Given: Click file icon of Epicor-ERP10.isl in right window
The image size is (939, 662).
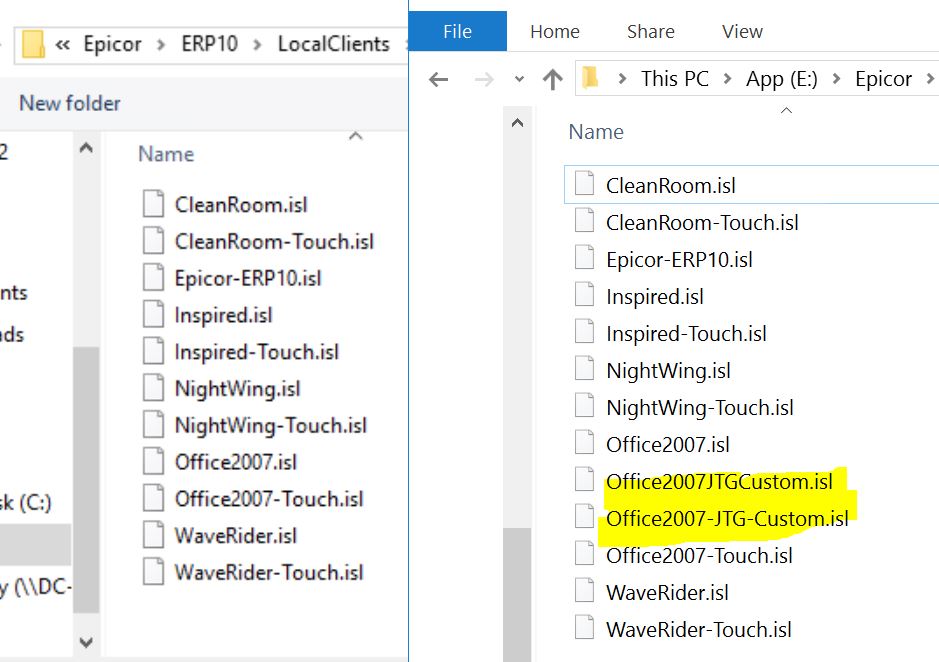Looking at the screenshot, I should pos(584,258).
